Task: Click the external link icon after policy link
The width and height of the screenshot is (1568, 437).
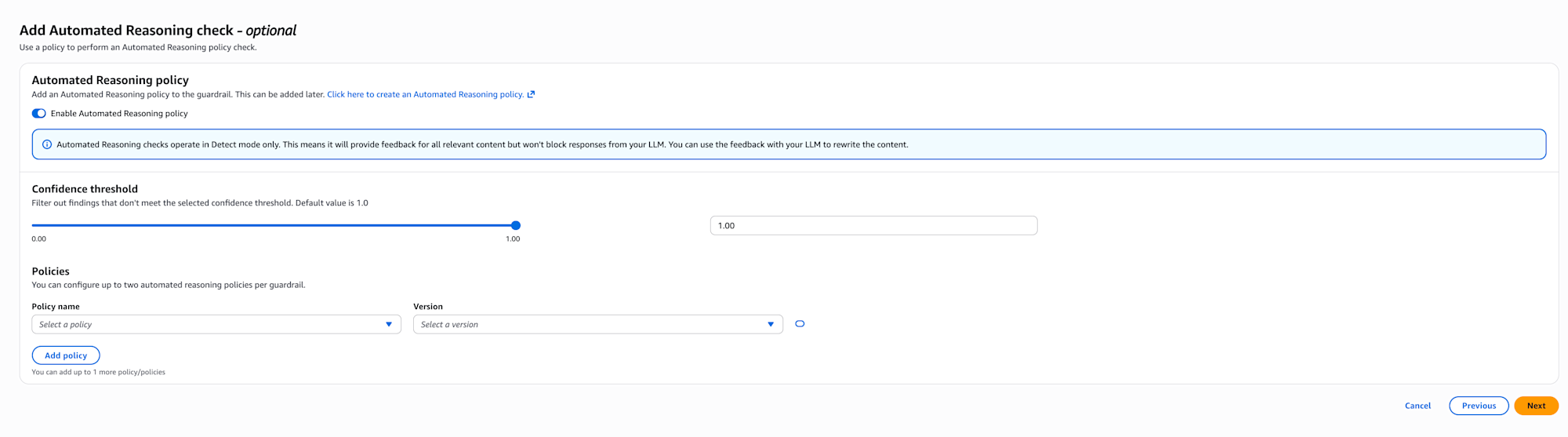Action: [x=531, y=94]
